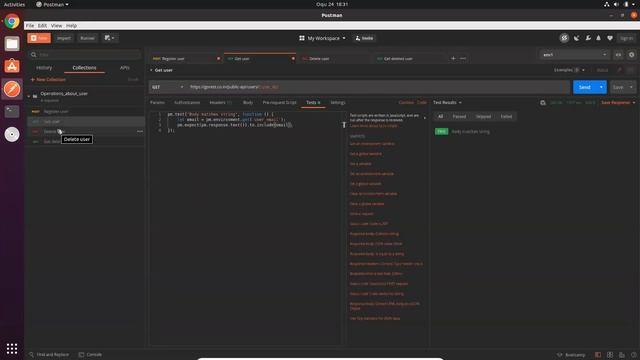Open Find and Replace in status bar

49,355
